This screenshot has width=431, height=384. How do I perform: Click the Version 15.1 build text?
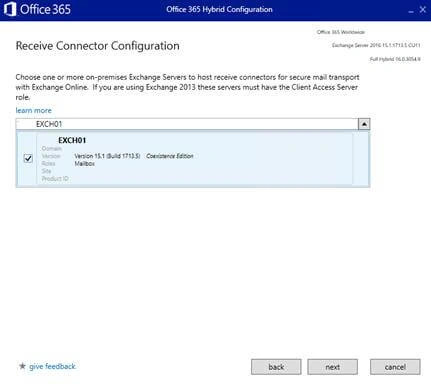click(107, 156)
